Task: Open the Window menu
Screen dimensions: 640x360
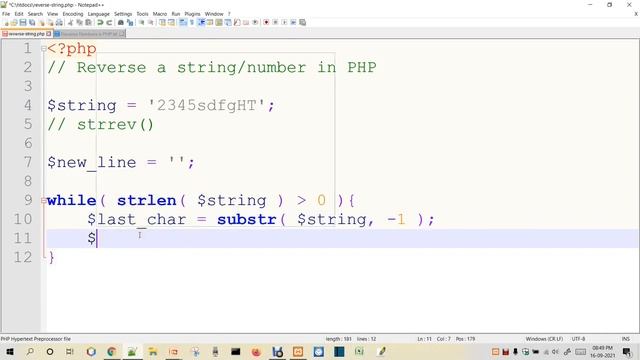Action: [x=214, y=14]
